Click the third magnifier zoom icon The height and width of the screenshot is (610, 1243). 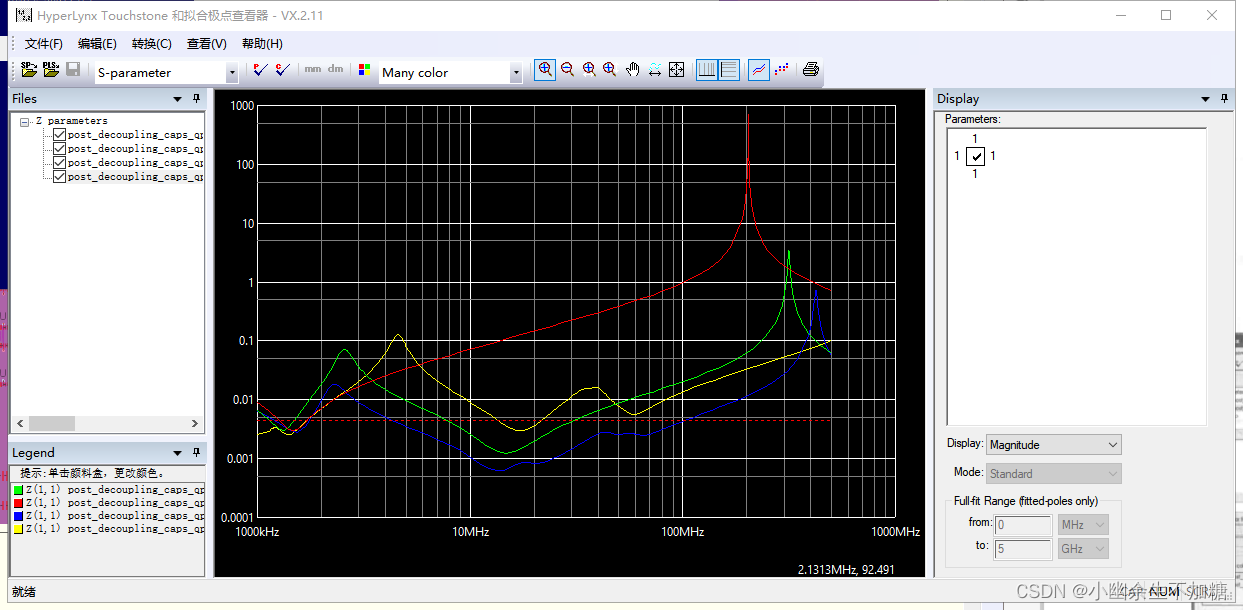[589, 69]
